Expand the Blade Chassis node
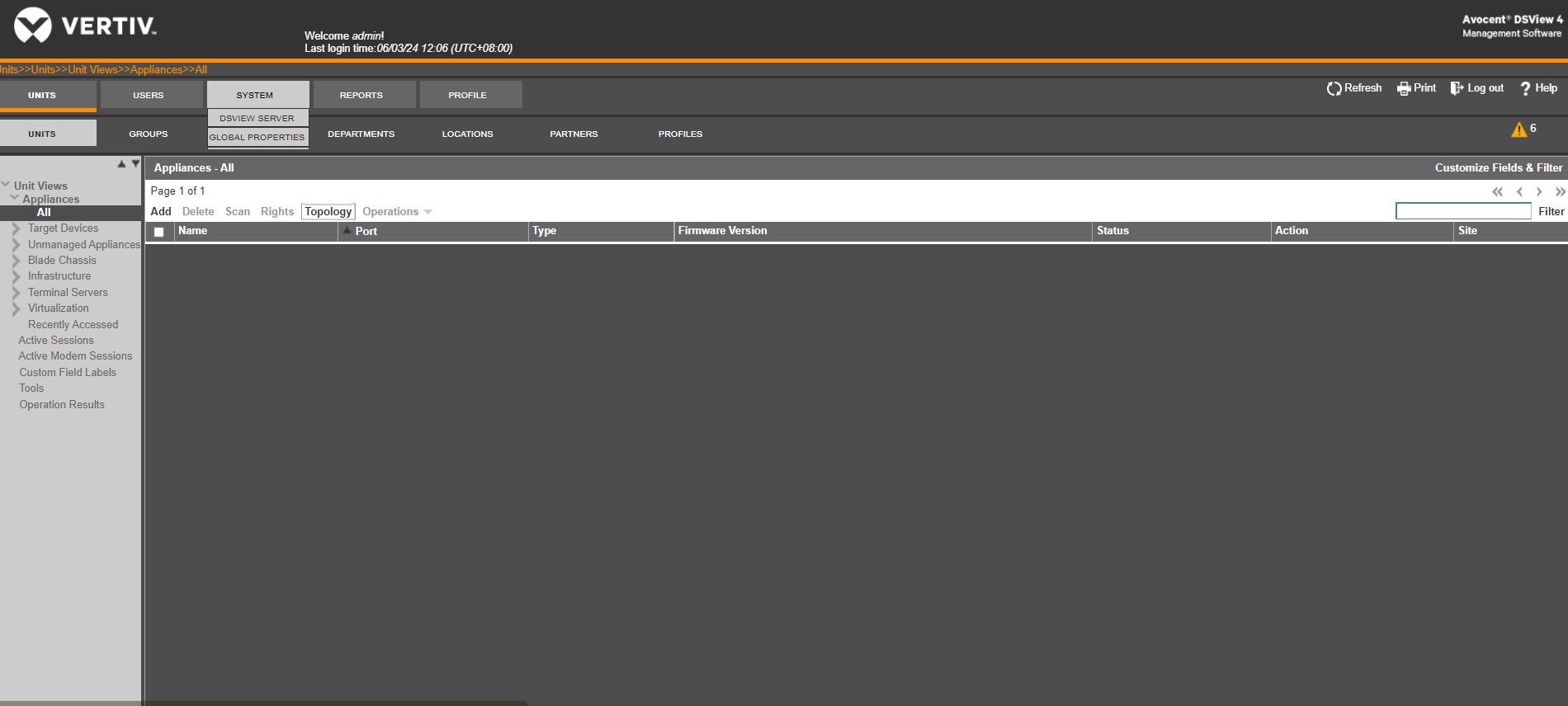Screen dimensions: 1568x706 click(16, 261)
